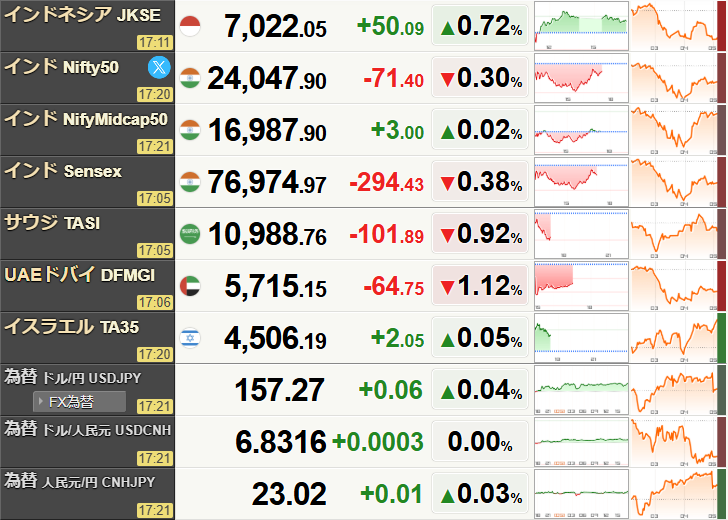Open 為替 人民元/円 CNHJPY label
The height and width of the screenshot is (520, 728).
(x=79, y=481)
